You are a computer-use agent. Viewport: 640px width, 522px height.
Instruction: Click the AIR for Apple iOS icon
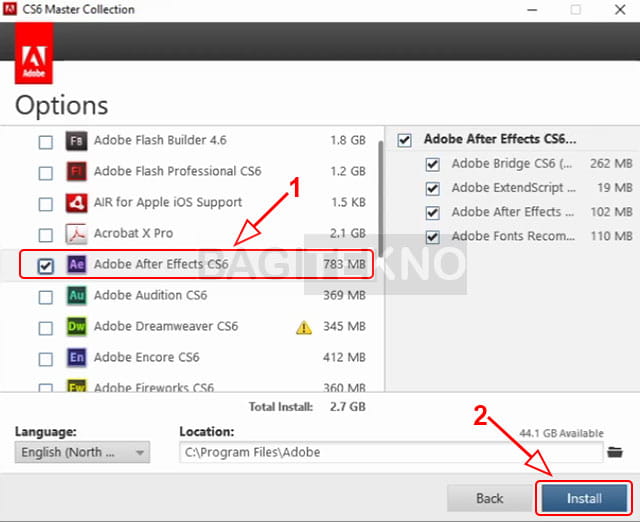click(x=76, y=203)
